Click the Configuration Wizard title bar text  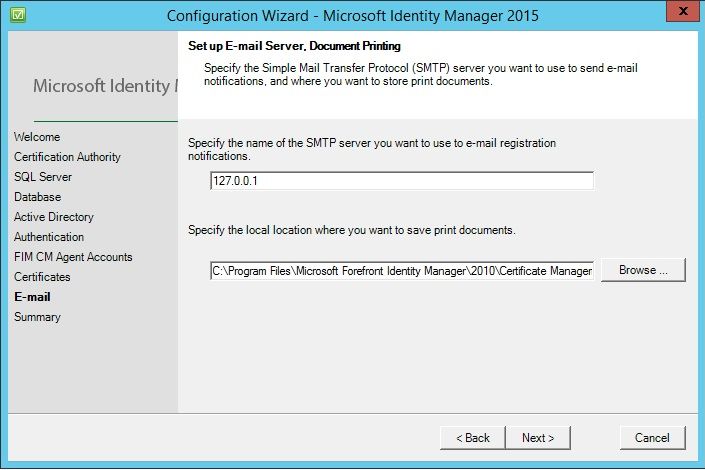352,16
